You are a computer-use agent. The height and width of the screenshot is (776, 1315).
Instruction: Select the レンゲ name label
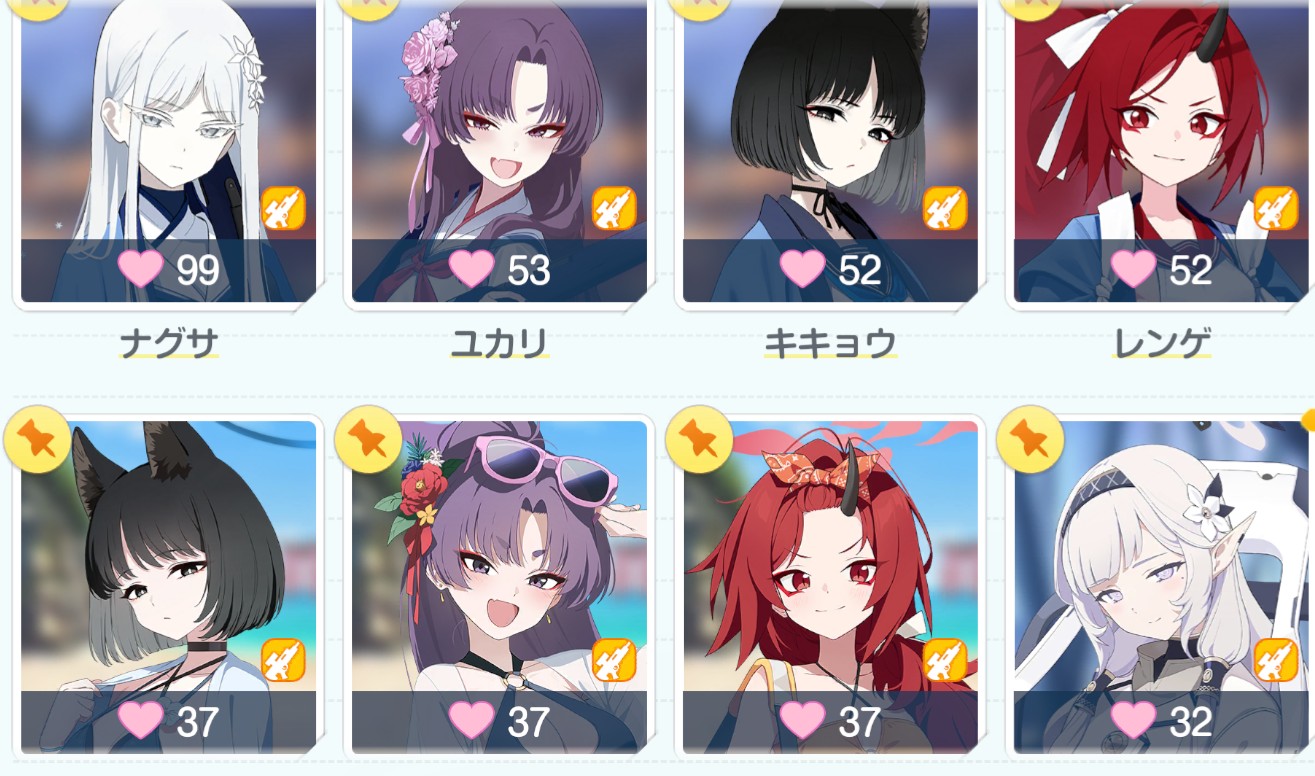click(x=1162, y=344)
